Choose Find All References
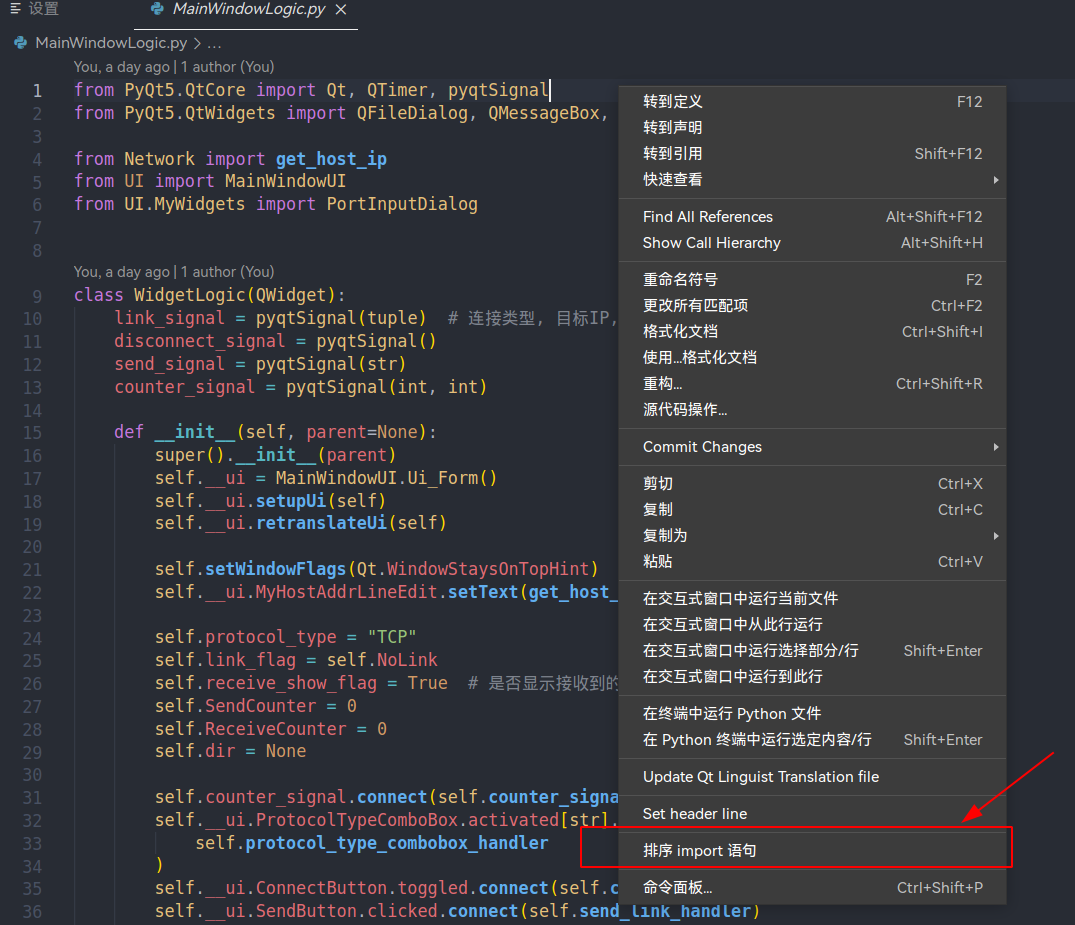This screenshot has width=1075, height=925. coord(707,216)
